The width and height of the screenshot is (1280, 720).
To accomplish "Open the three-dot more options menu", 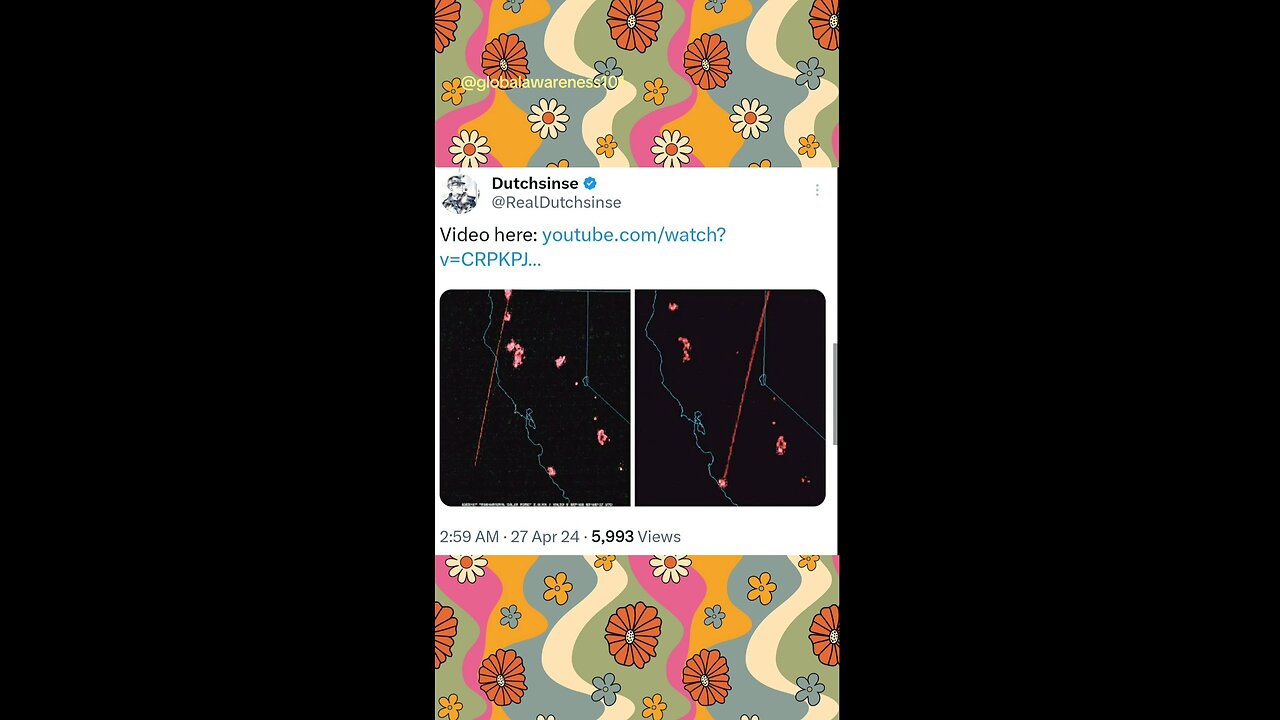I will pos(817,190).
